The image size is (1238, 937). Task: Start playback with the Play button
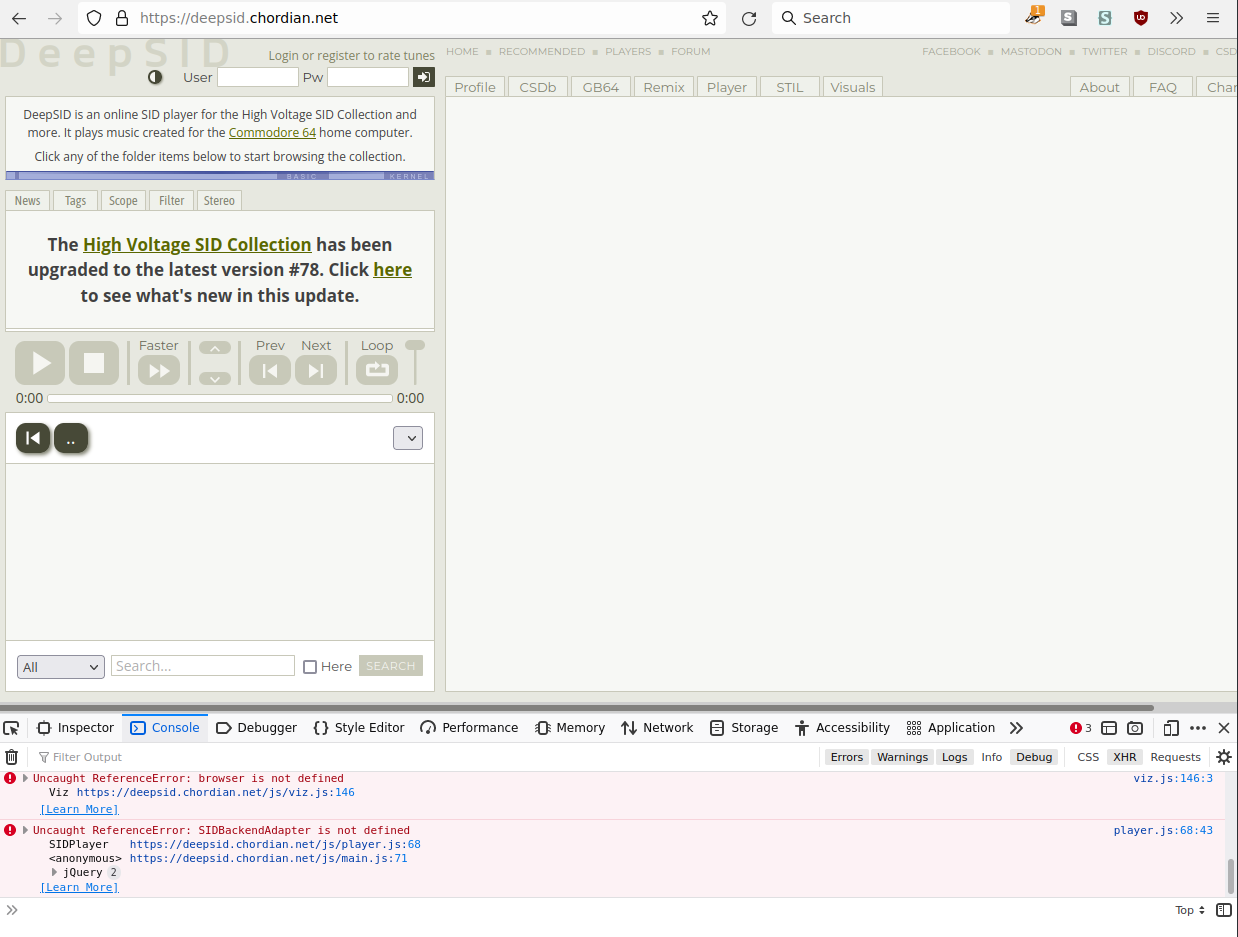[40, 363]
